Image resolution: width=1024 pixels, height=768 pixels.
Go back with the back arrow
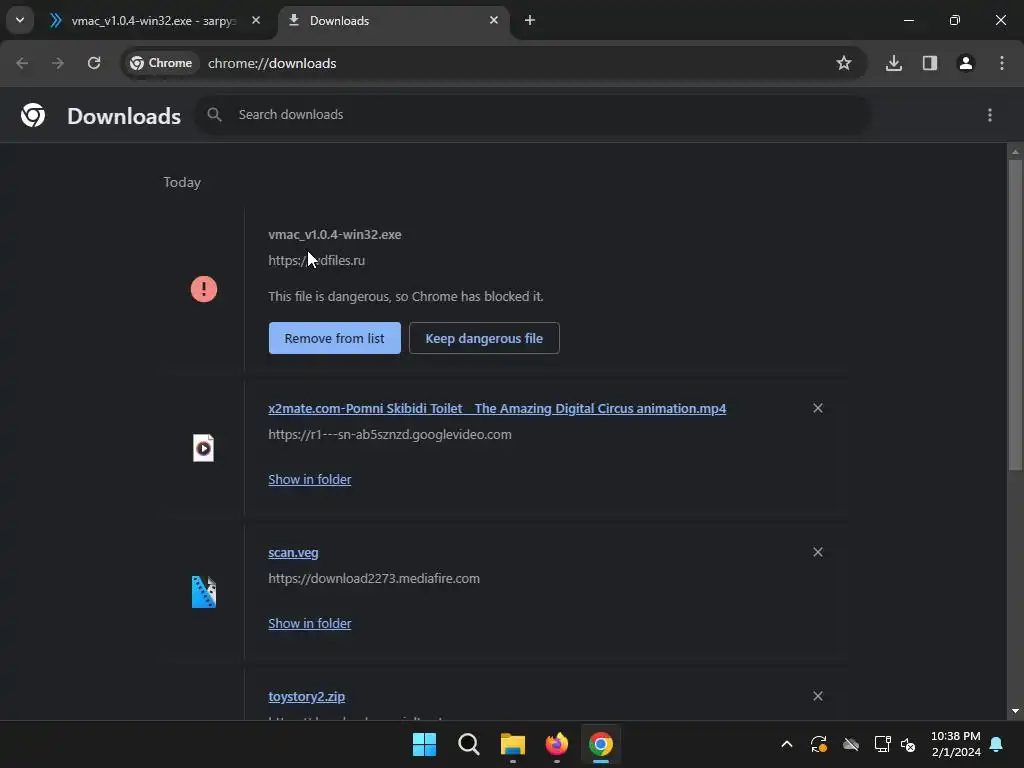pos(22,63)
